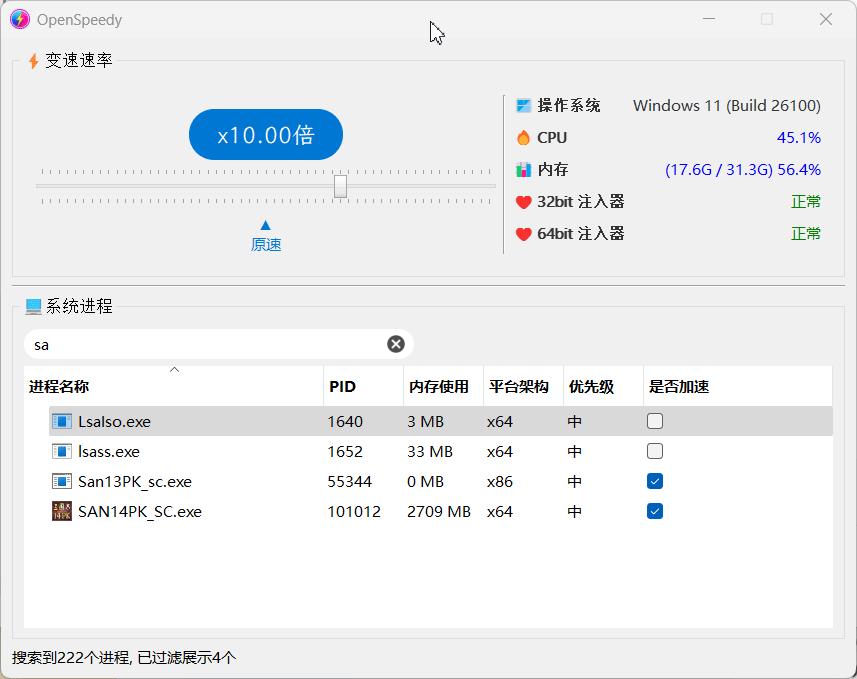Viewport: 857px width, 679px height.
Task: Disable acceleration for San13PK_sc.exe
Action: point(655,481)
